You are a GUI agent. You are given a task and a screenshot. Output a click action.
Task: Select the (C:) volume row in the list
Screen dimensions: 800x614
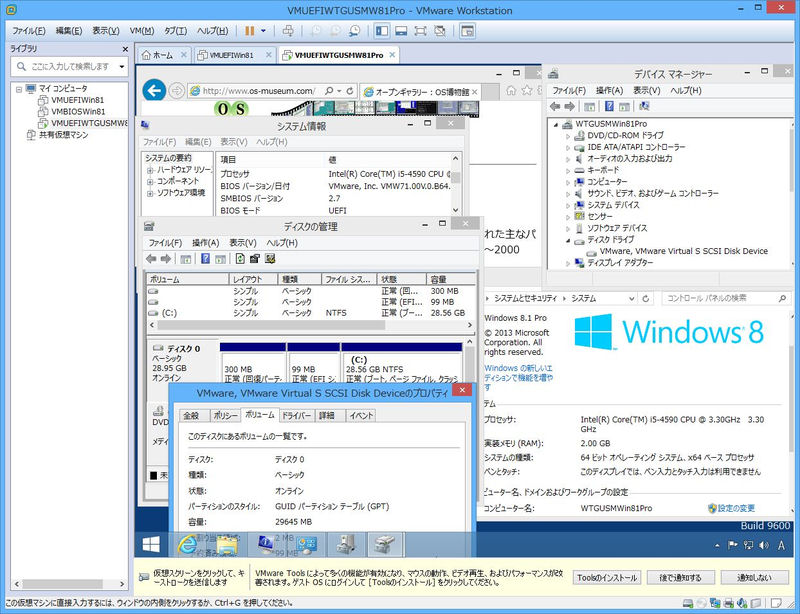(311, 313)
